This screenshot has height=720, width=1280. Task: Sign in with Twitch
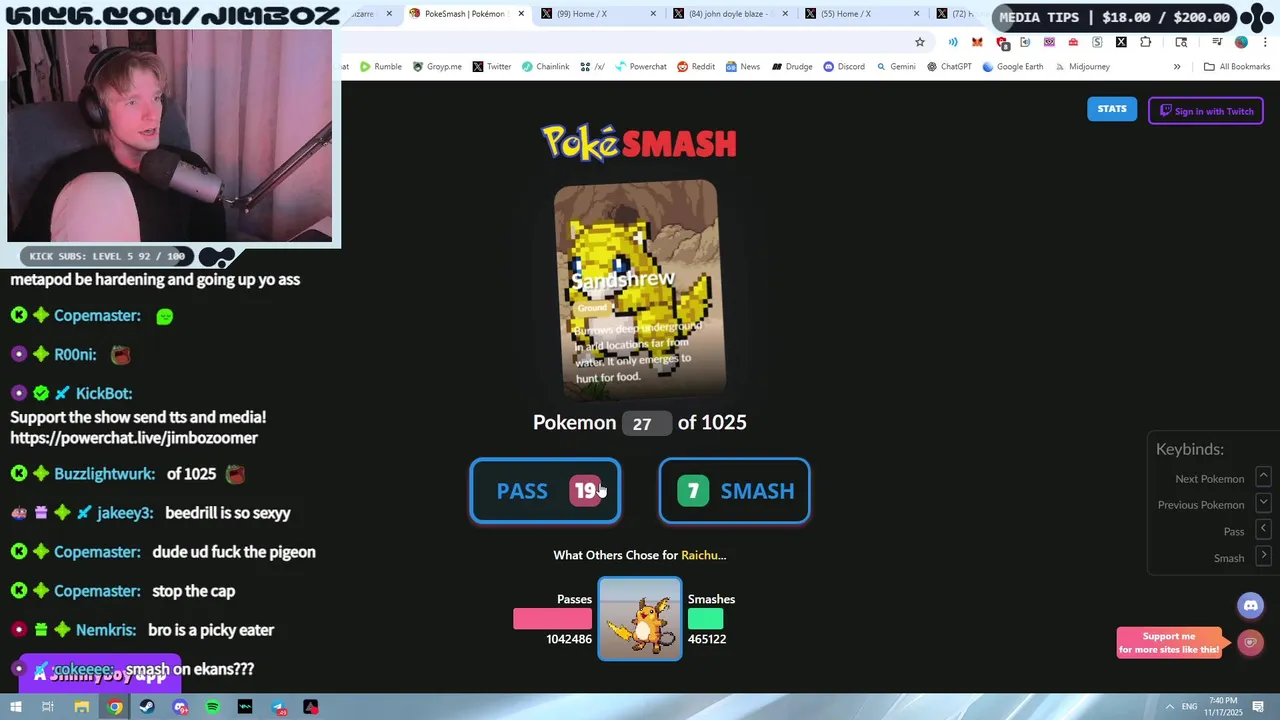pyautogui.click(x=1206, y=111)
